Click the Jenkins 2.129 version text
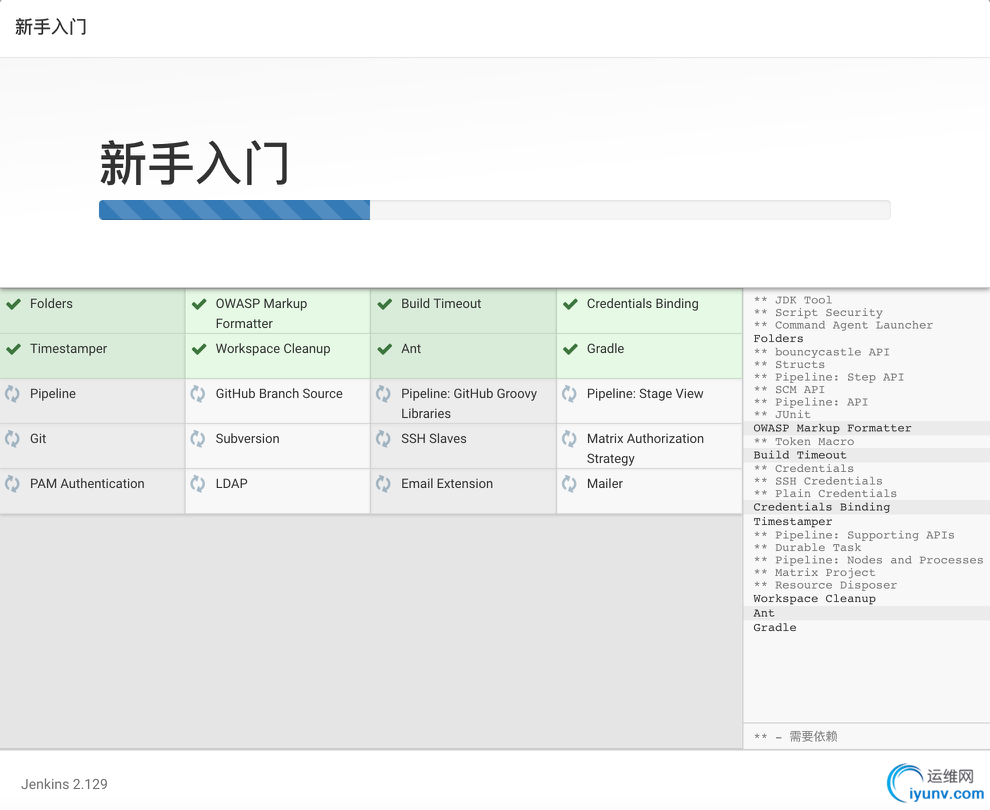 pos(64,784)
